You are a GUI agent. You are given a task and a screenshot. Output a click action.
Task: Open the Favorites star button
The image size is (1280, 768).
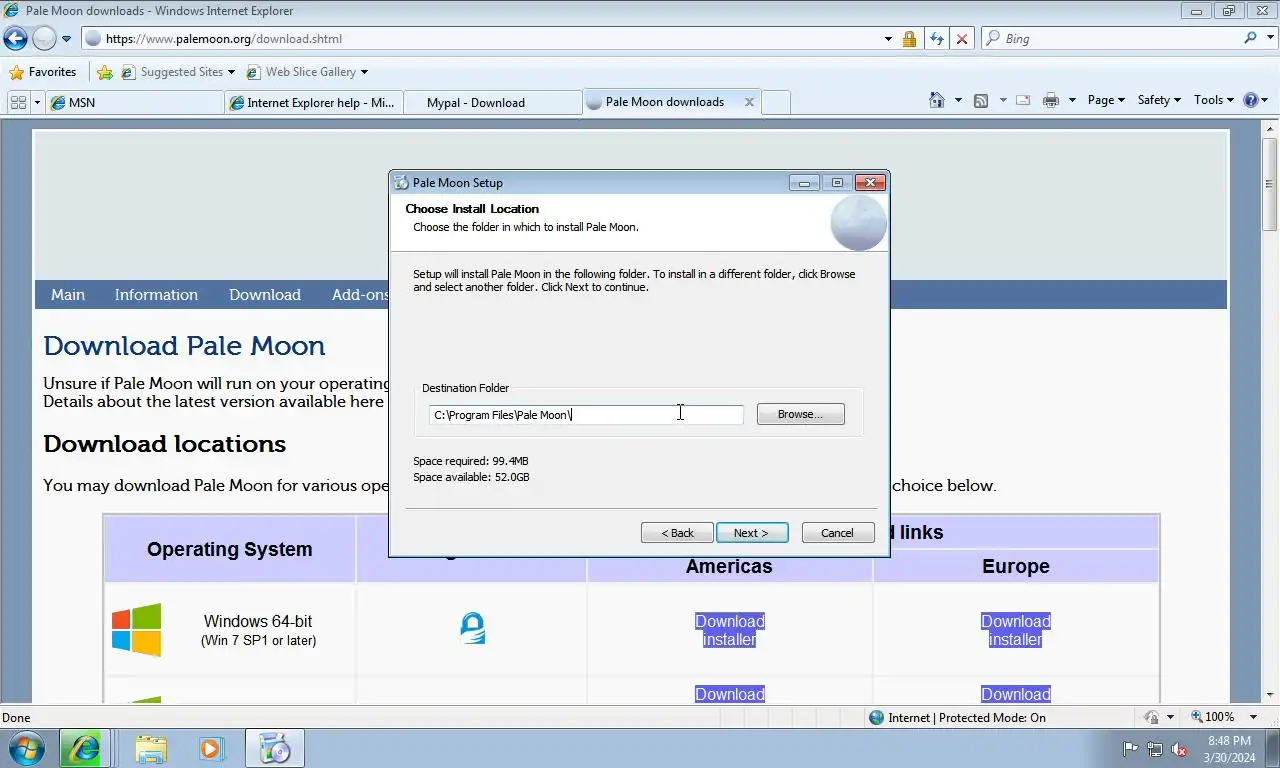(x=43, y=72)
